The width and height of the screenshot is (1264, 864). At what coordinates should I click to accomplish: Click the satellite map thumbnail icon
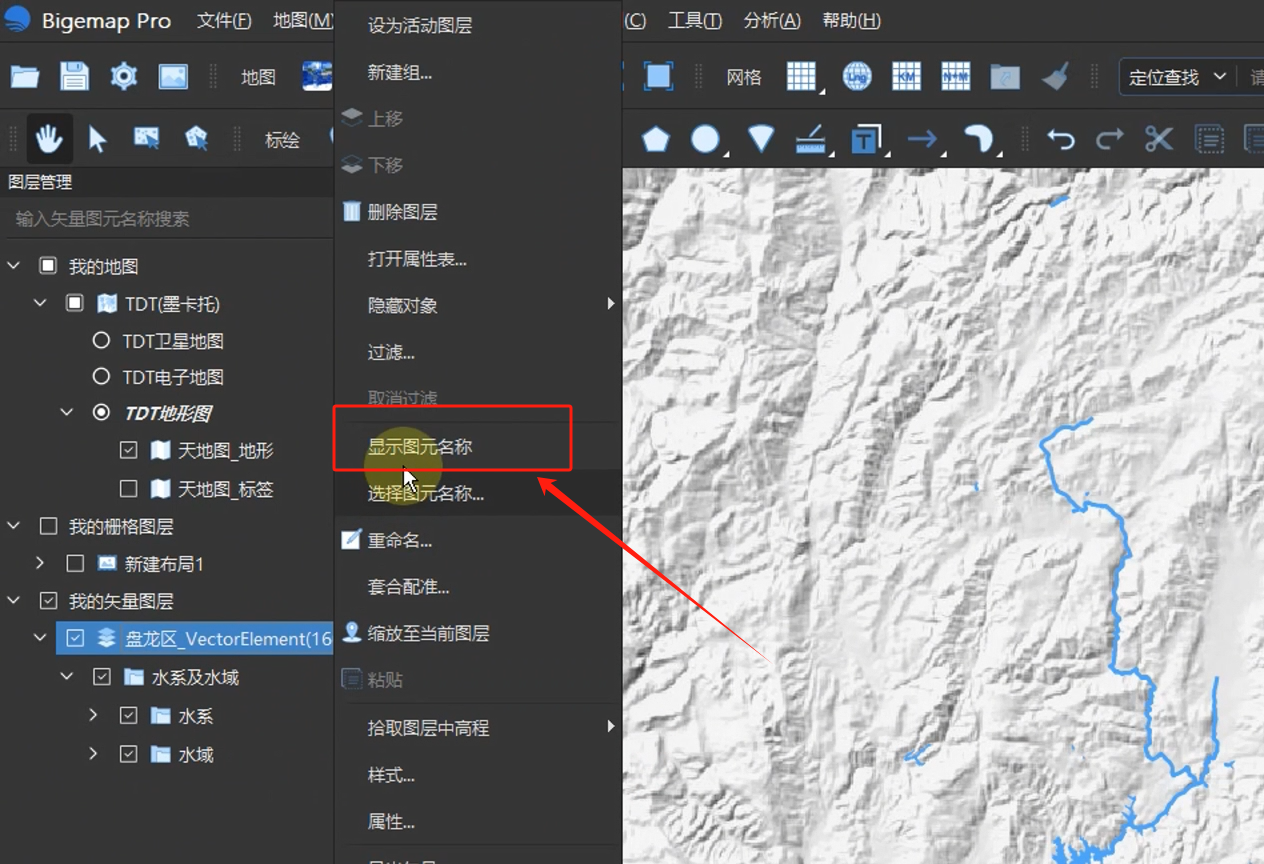(317, 77)
